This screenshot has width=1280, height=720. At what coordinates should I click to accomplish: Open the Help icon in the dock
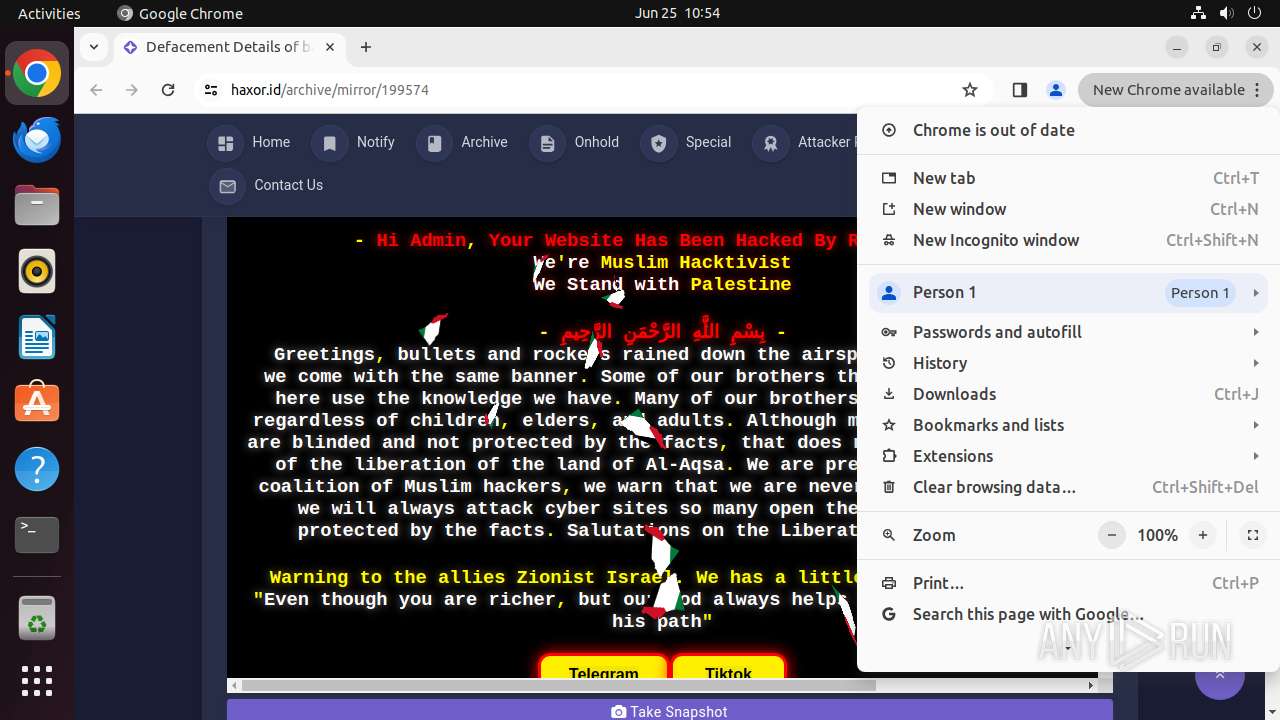pos(37,469)
